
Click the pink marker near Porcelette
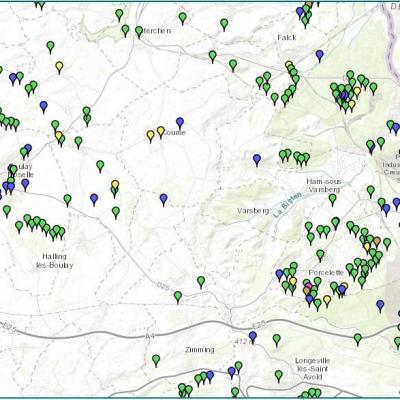[x=308, y=286]
